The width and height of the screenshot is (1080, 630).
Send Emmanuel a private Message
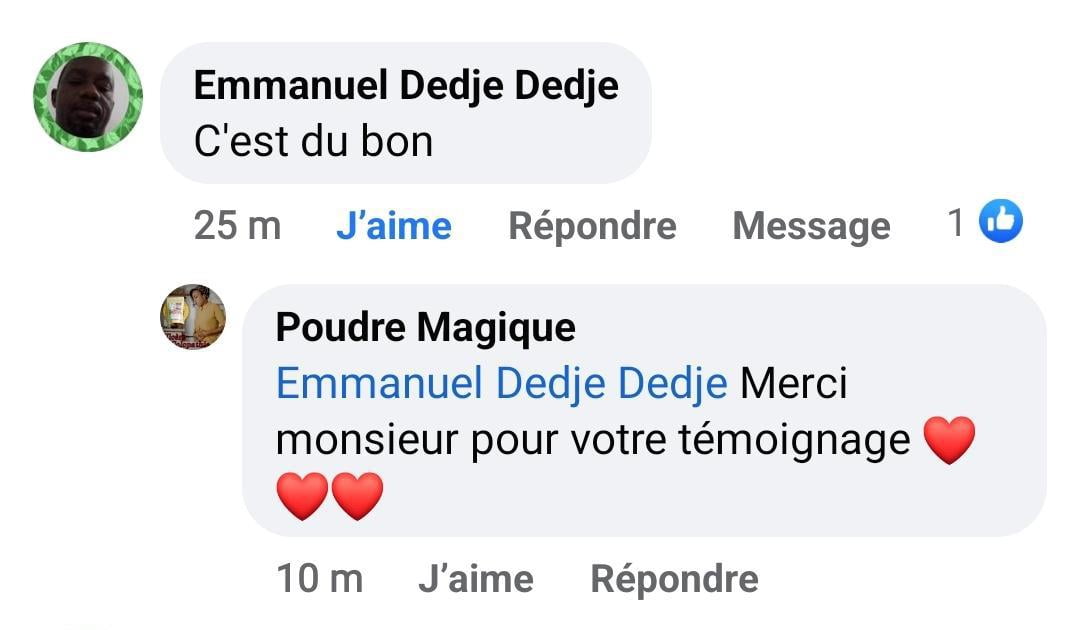click(x=810, y=226)
